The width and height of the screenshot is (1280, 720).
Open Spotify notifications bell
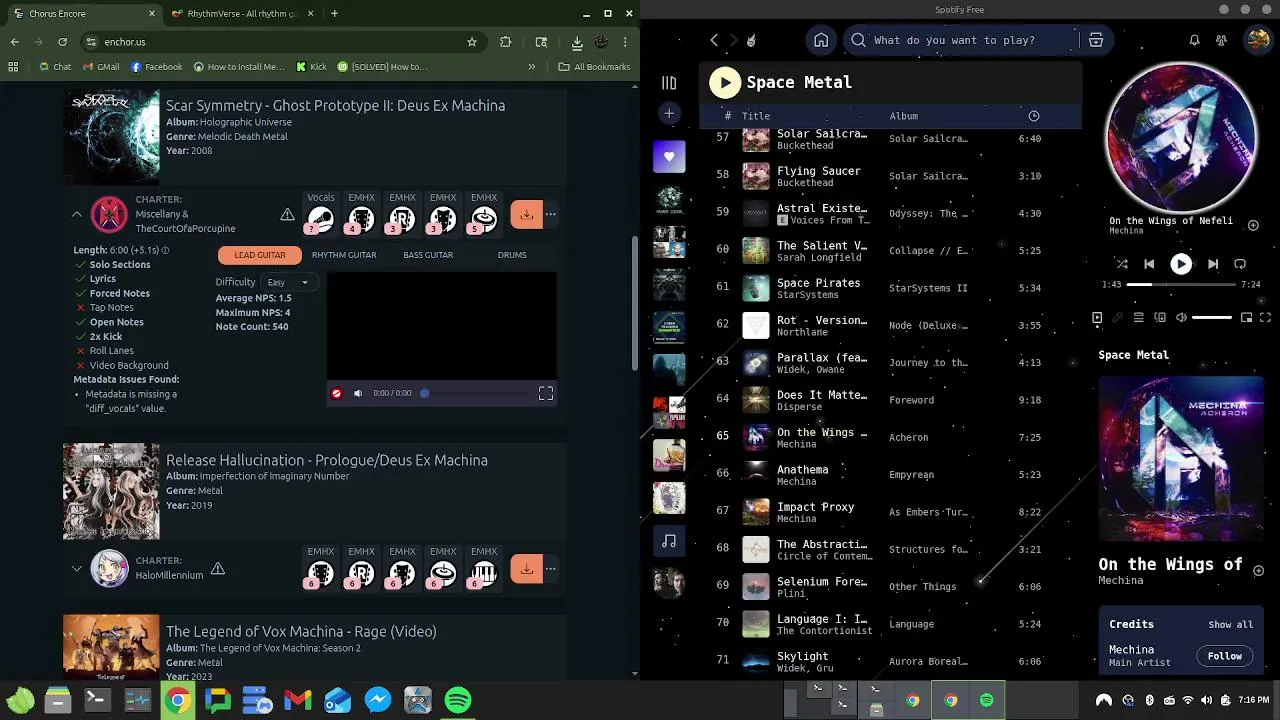[1194, 40]
